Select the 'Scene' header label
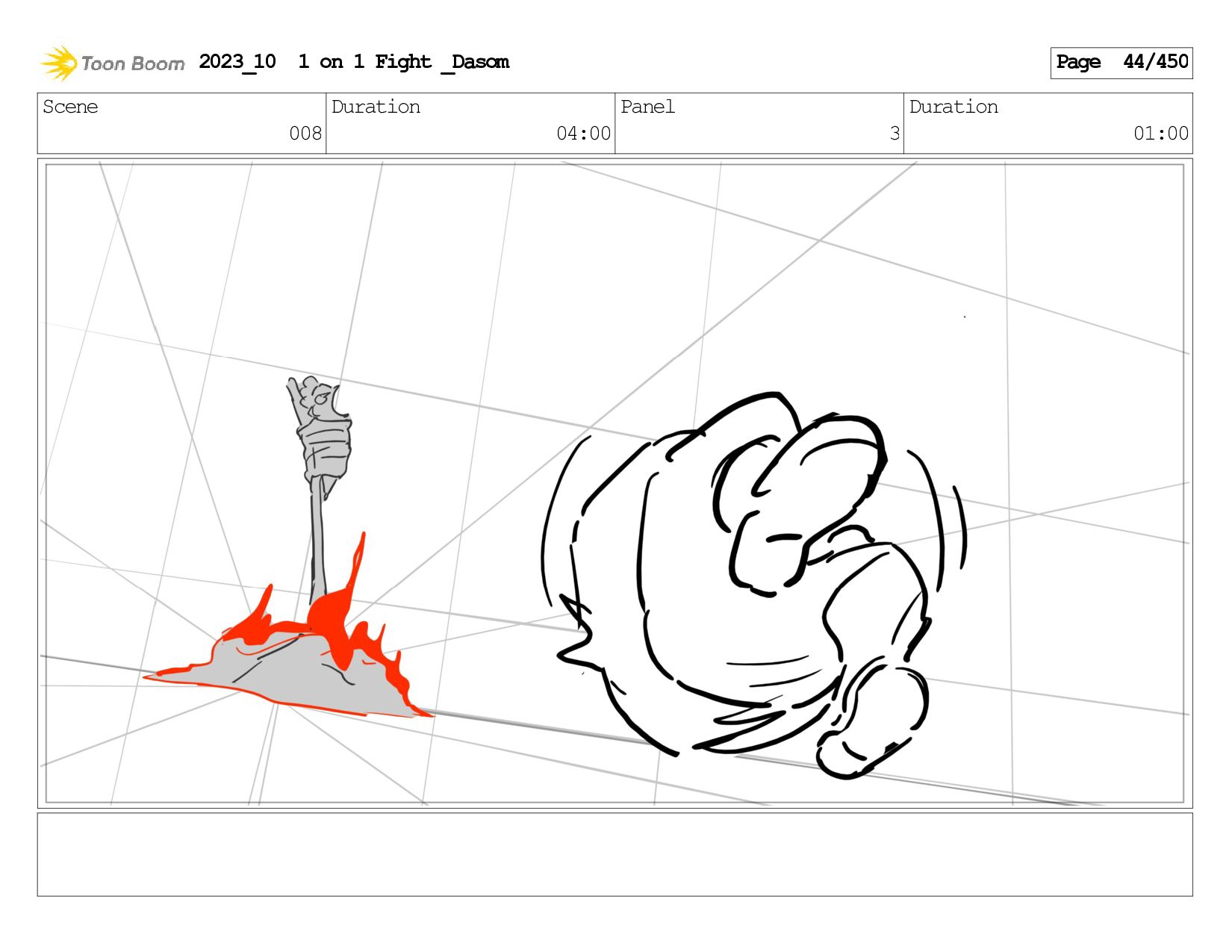1232x952 pixels. click(70, 107)
